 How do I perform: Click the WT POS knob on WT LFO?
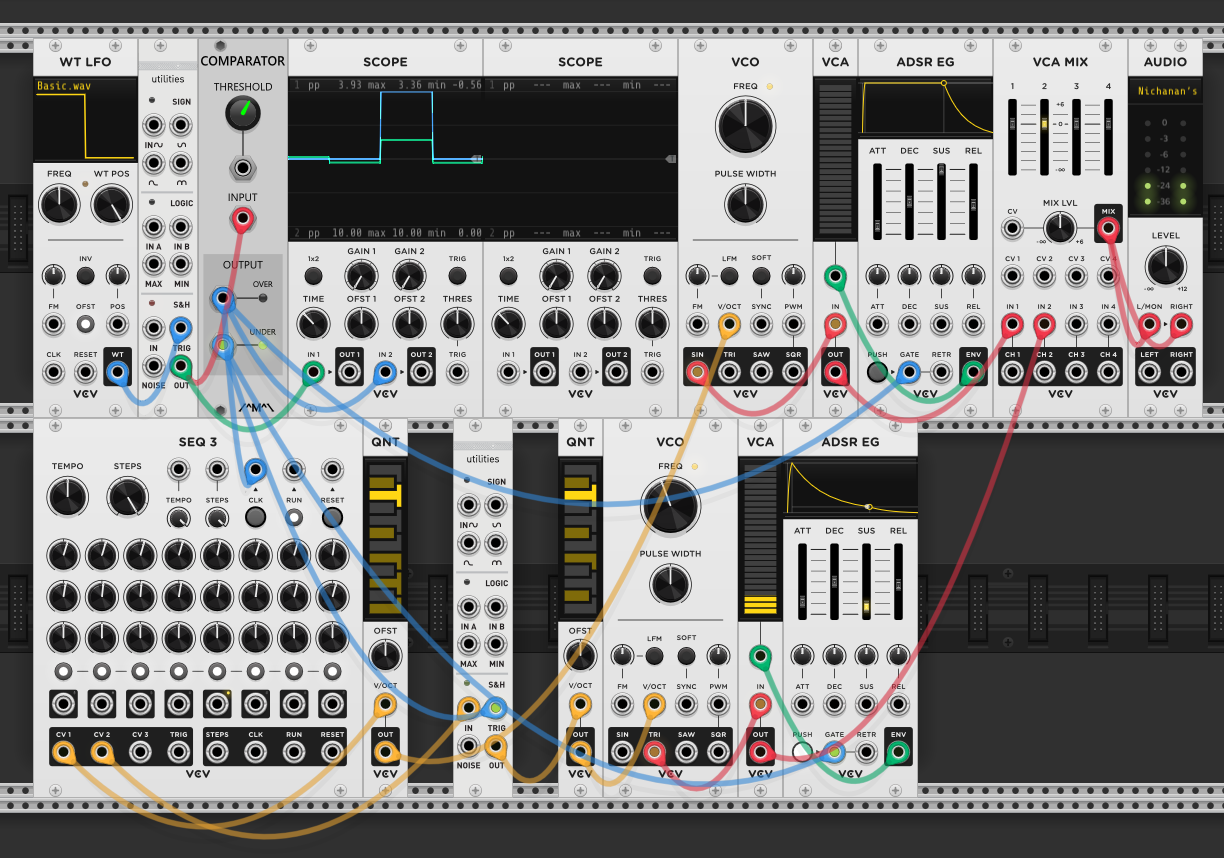coord(111,205)
